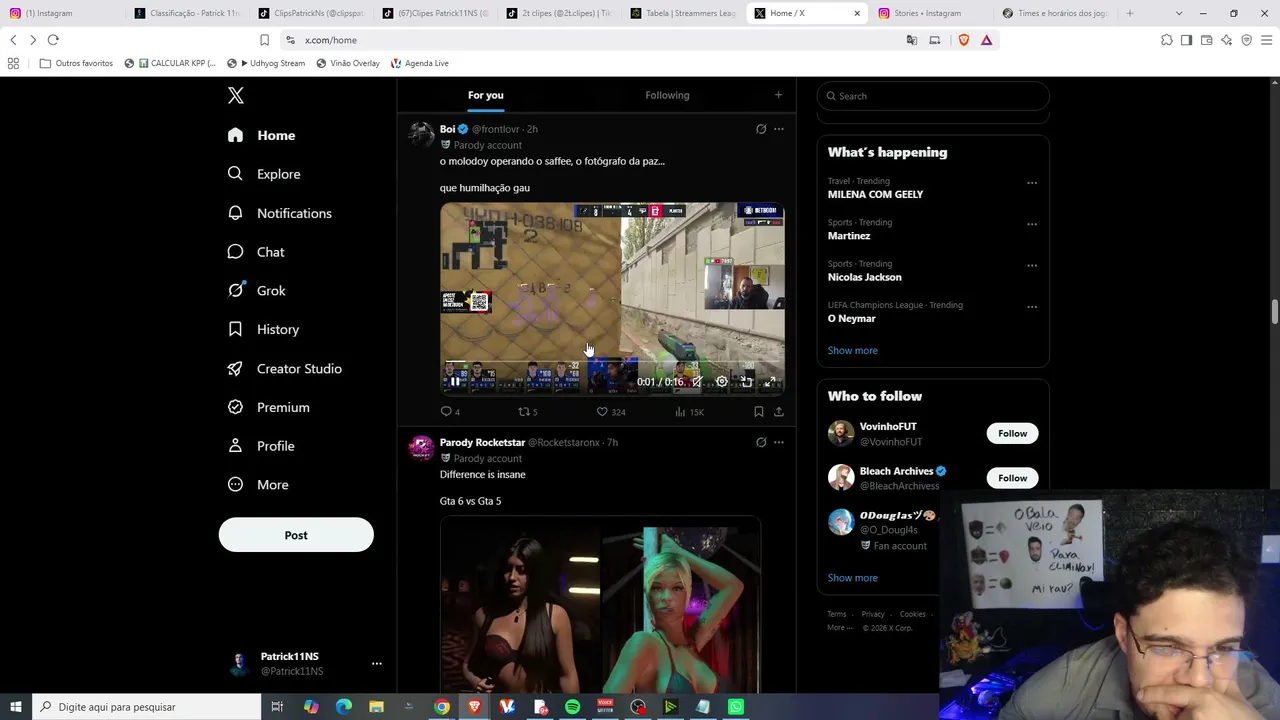Expand the More menu in sidebar
This screenshot has height=720, width=1280.
pos(258,485)
